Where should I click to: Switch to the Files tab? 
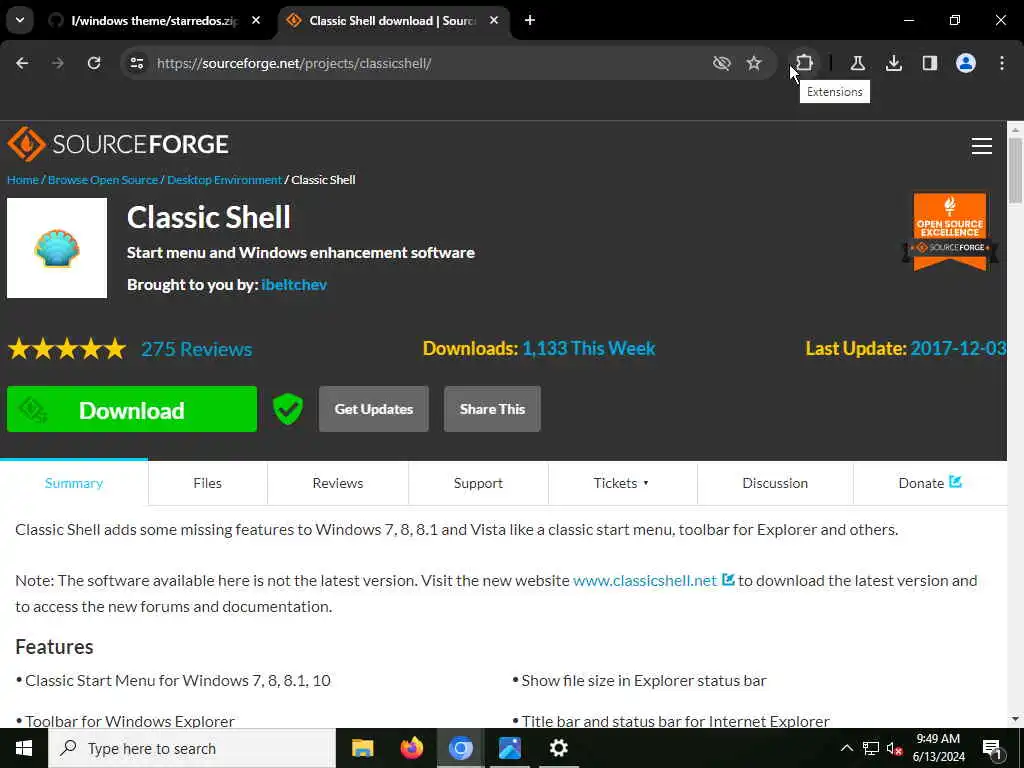tap(208, 483)
